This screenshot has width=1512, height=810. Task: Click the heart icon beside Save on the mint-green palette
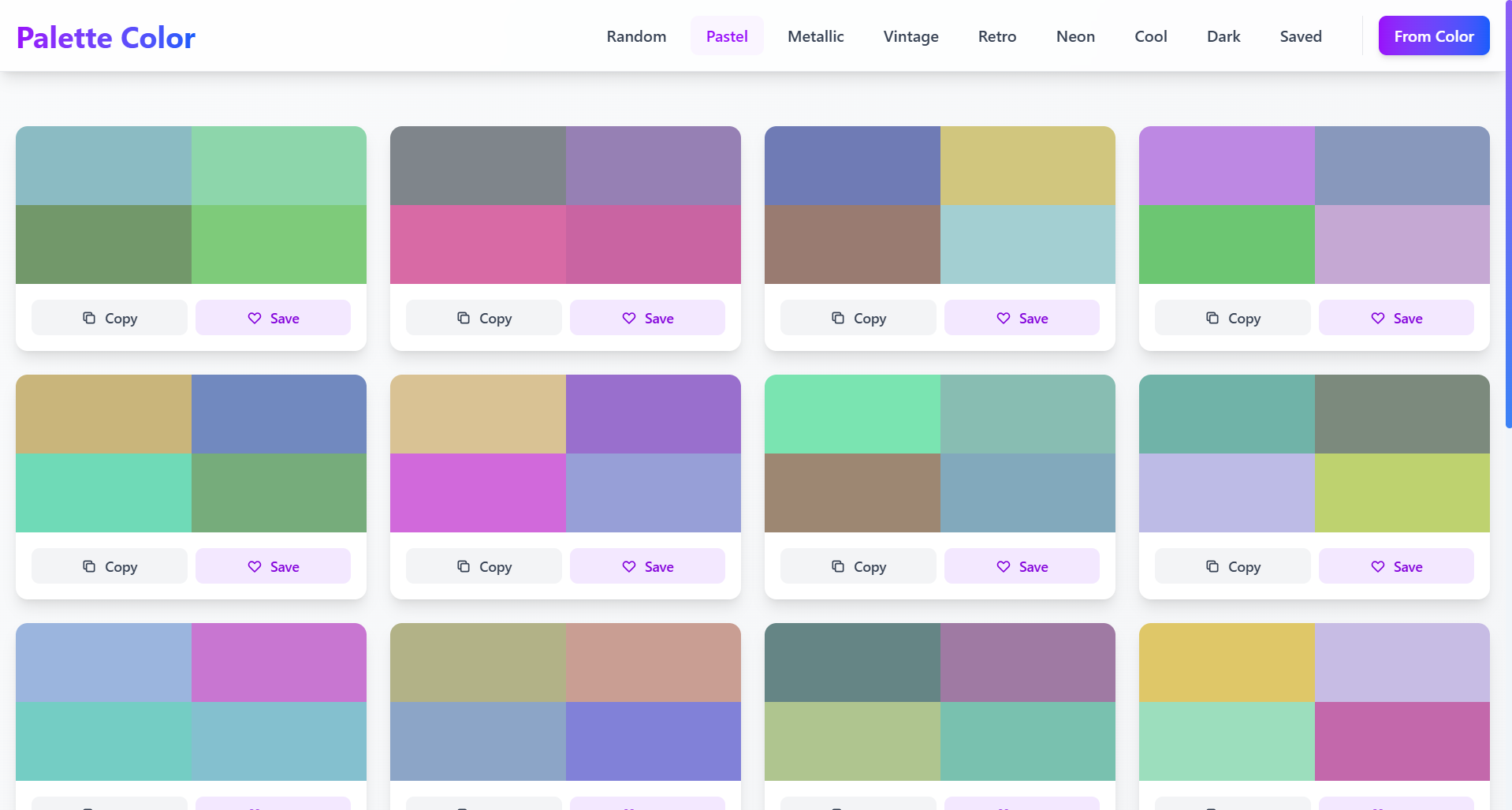pos(1003,566)
